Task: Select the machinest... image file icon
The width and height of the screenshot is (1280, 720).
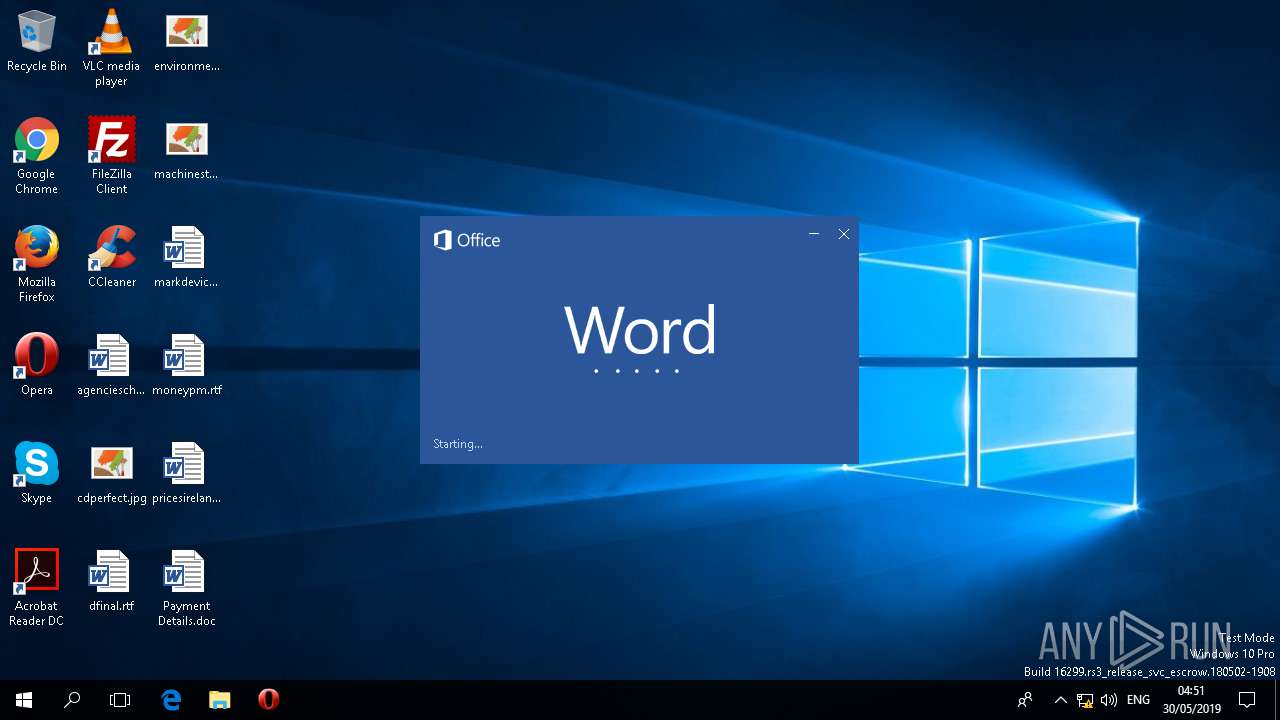Action: (x=186, y=150)
